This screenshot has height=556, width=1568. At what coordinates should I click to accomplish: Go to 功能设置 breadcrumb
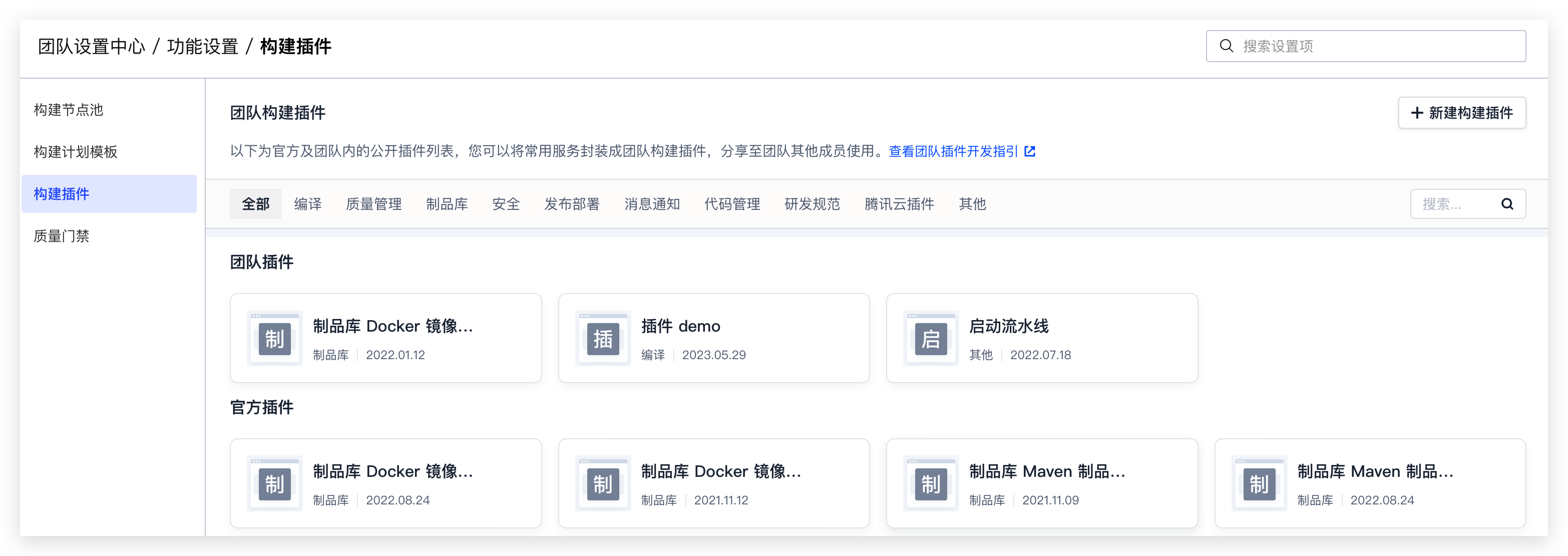click(x=203, y=46)
